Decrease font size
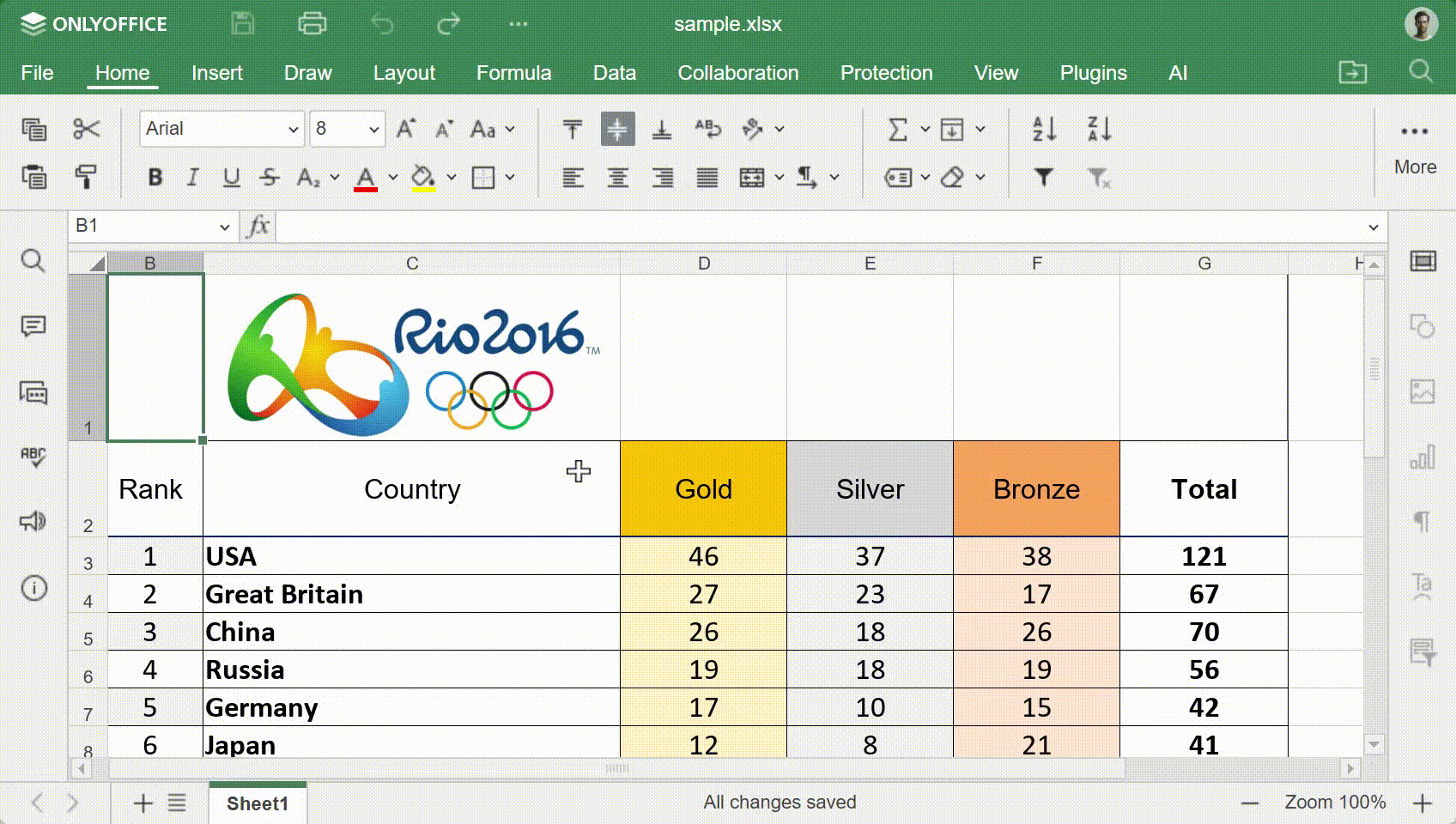 [x=444, y=130]
